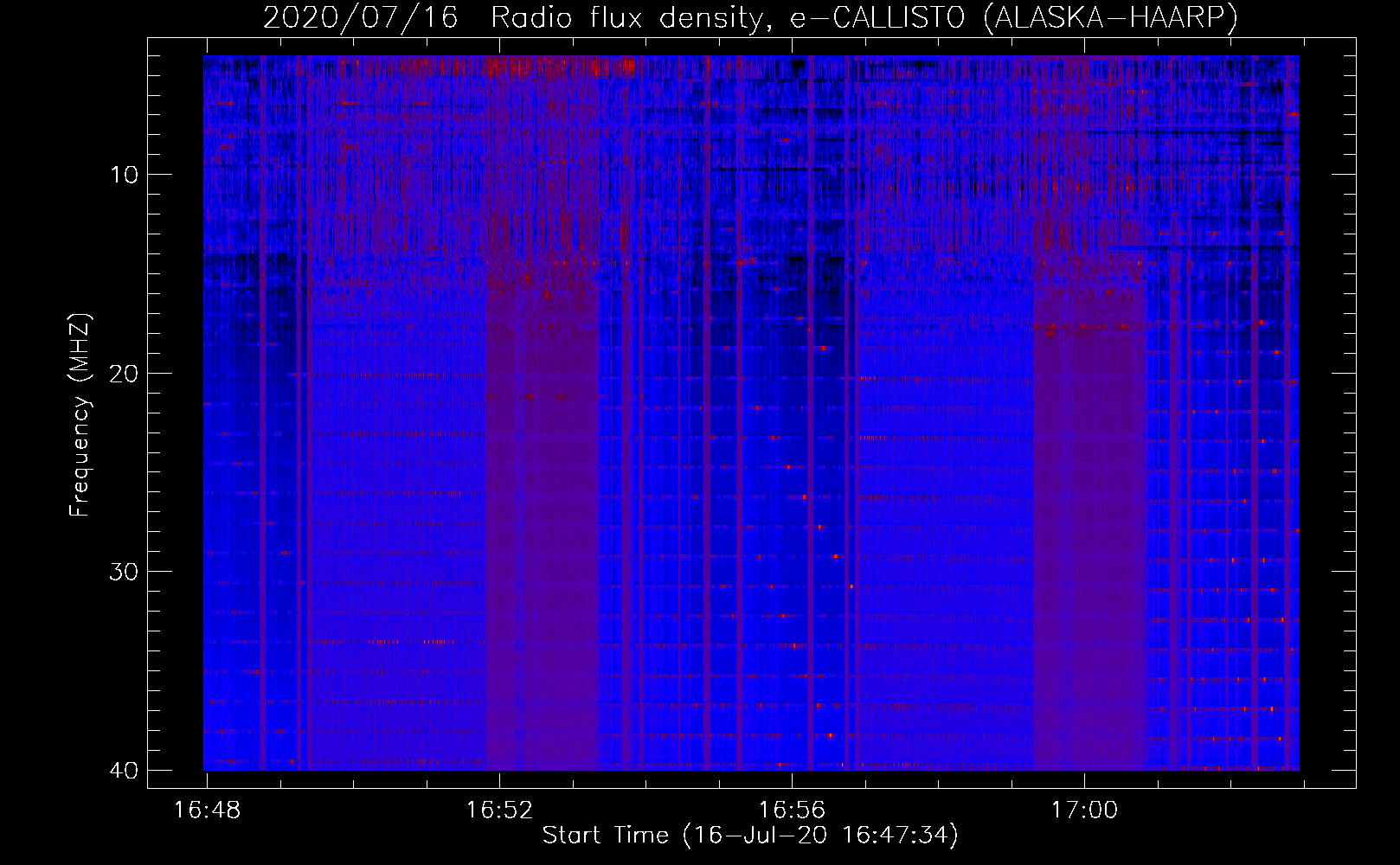The width and height of the screenshot is (1400, 865).
Task: Click the 10 frequency tick label
Action: (x=125, y=175)
